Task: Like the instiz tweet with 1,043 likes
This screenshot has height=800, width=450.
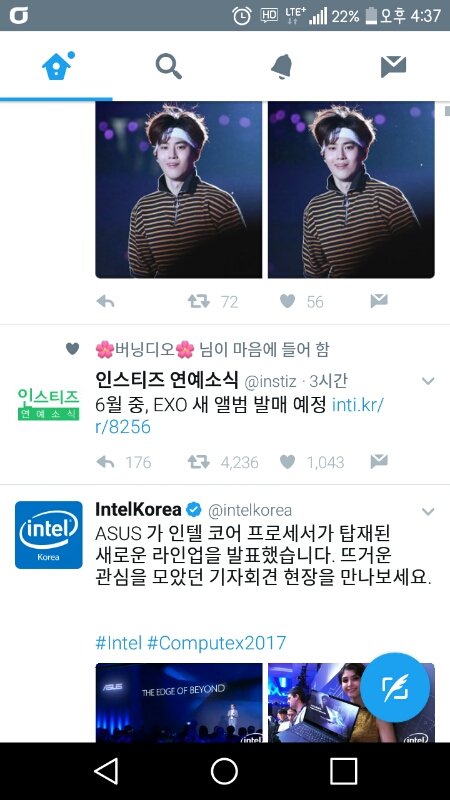Action: (x=288, y=462)
